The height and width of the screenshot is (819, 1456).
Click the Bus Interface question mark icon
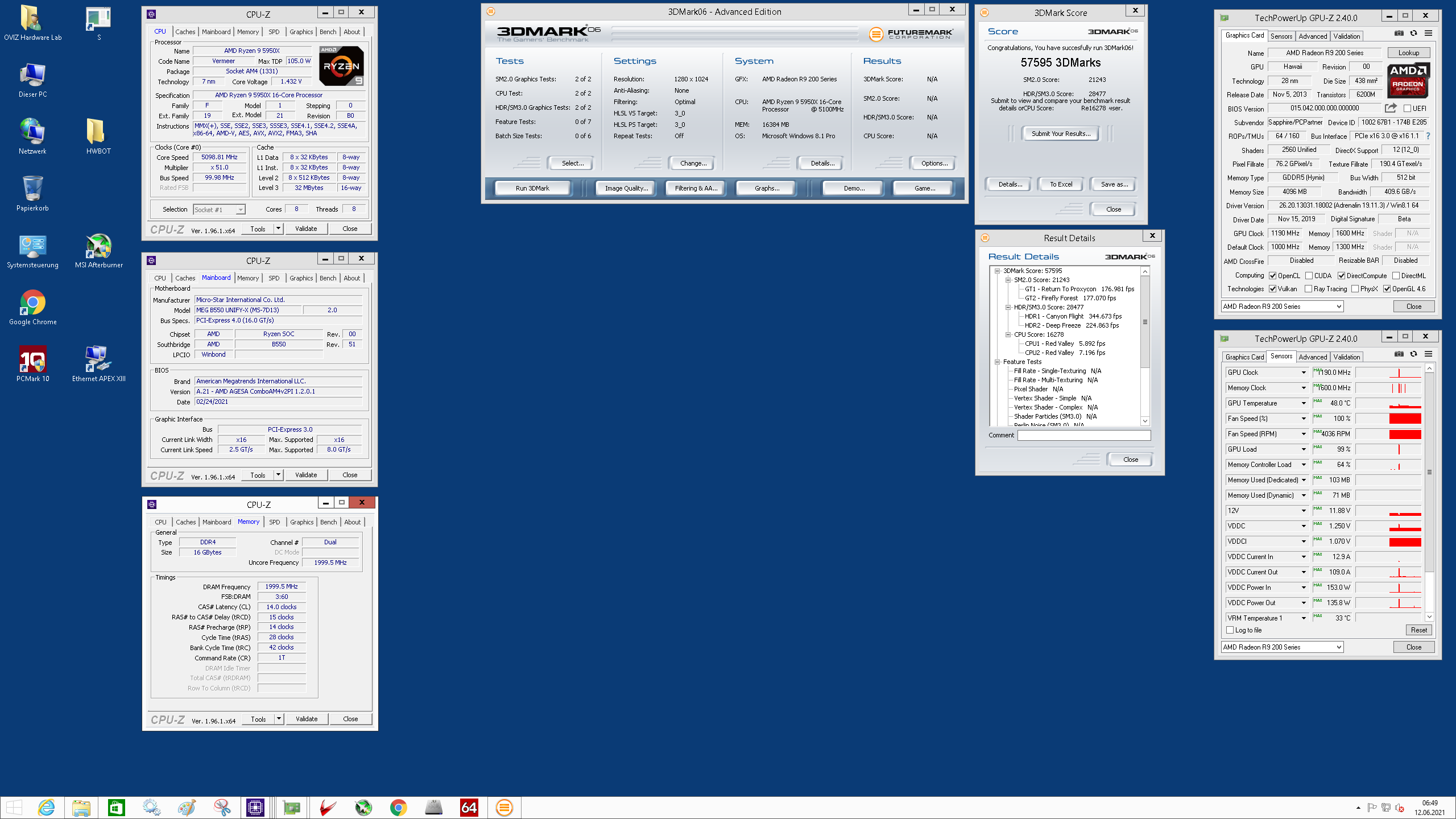(1428, 136)
